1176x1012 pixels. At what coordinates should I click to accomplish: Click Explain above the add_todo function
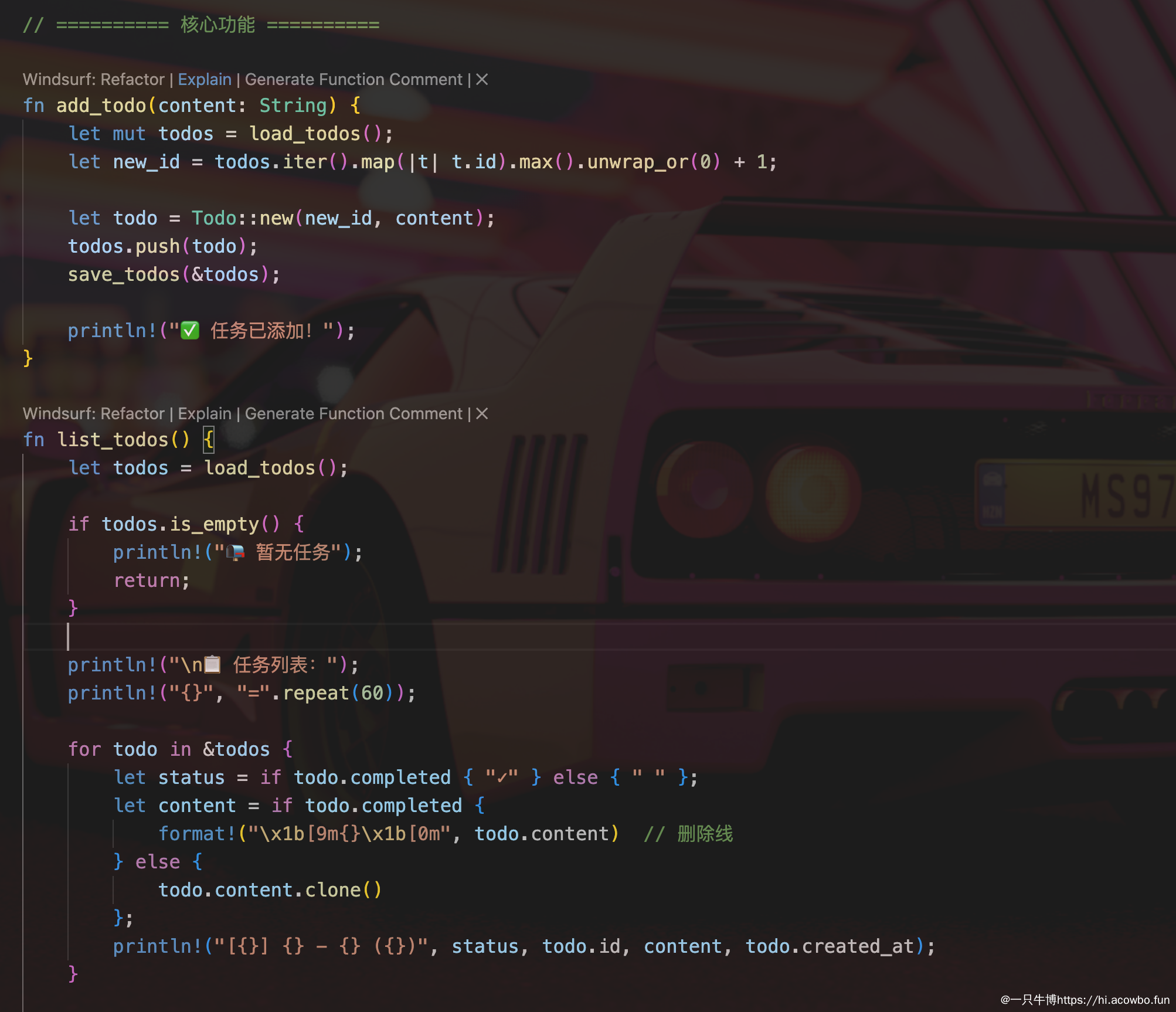tap(205, 80)
